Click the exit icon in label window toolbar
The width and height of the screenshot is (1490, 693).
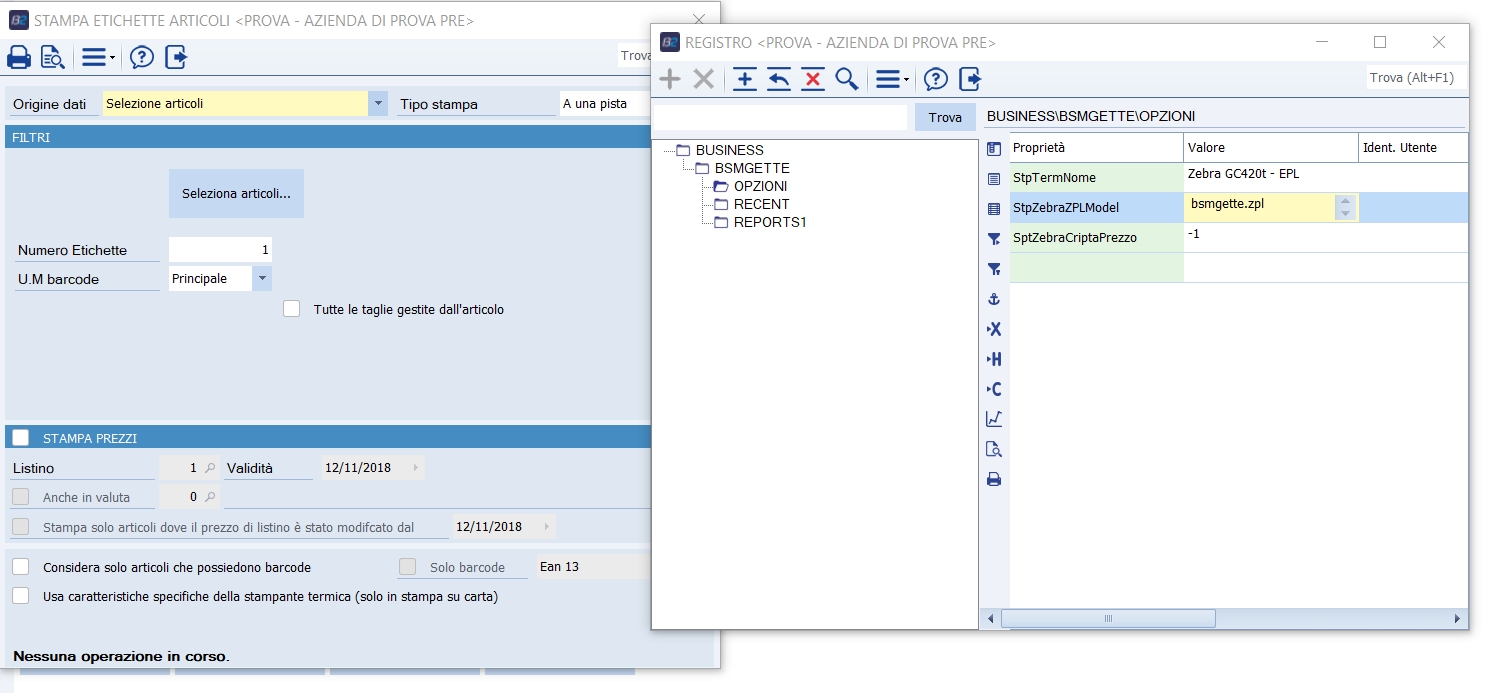tap(176, 57)
